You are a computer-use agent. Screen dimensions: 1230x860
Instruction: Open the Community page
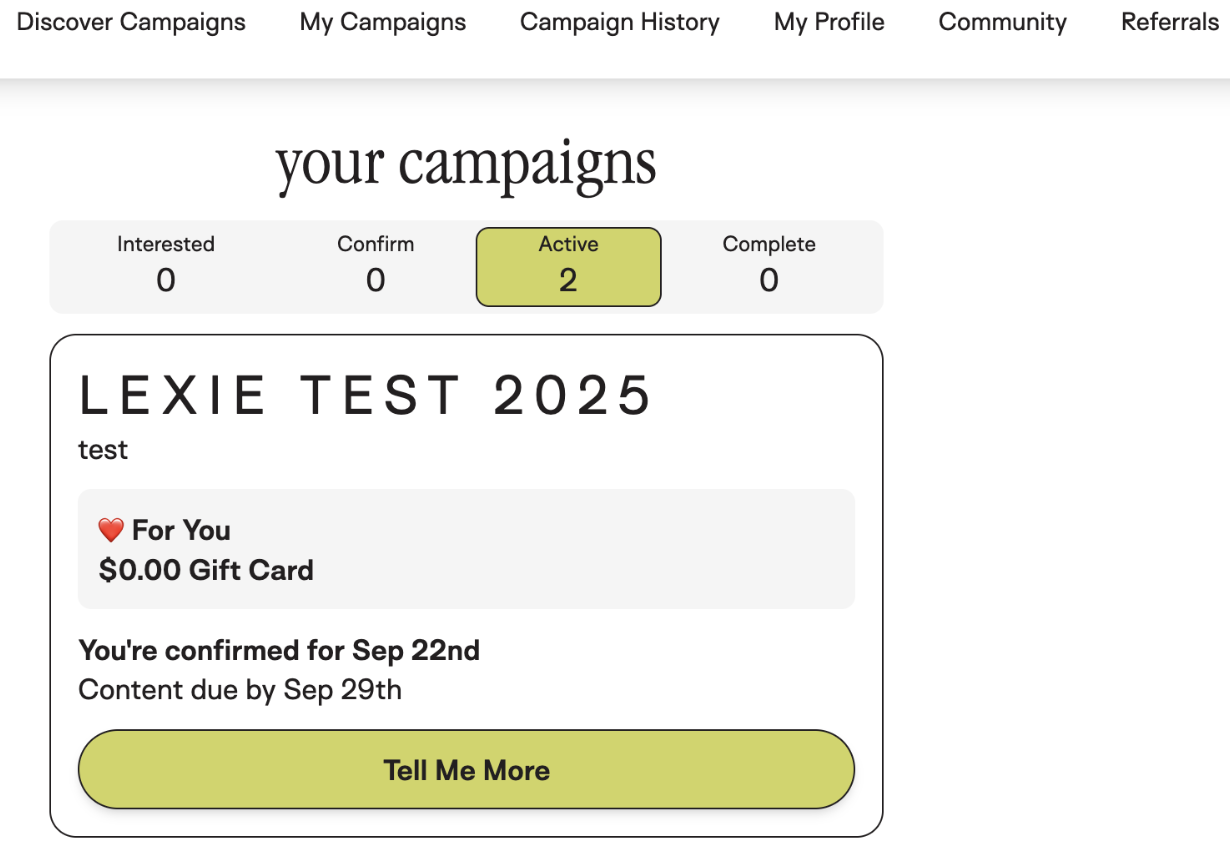[1002, 22]
